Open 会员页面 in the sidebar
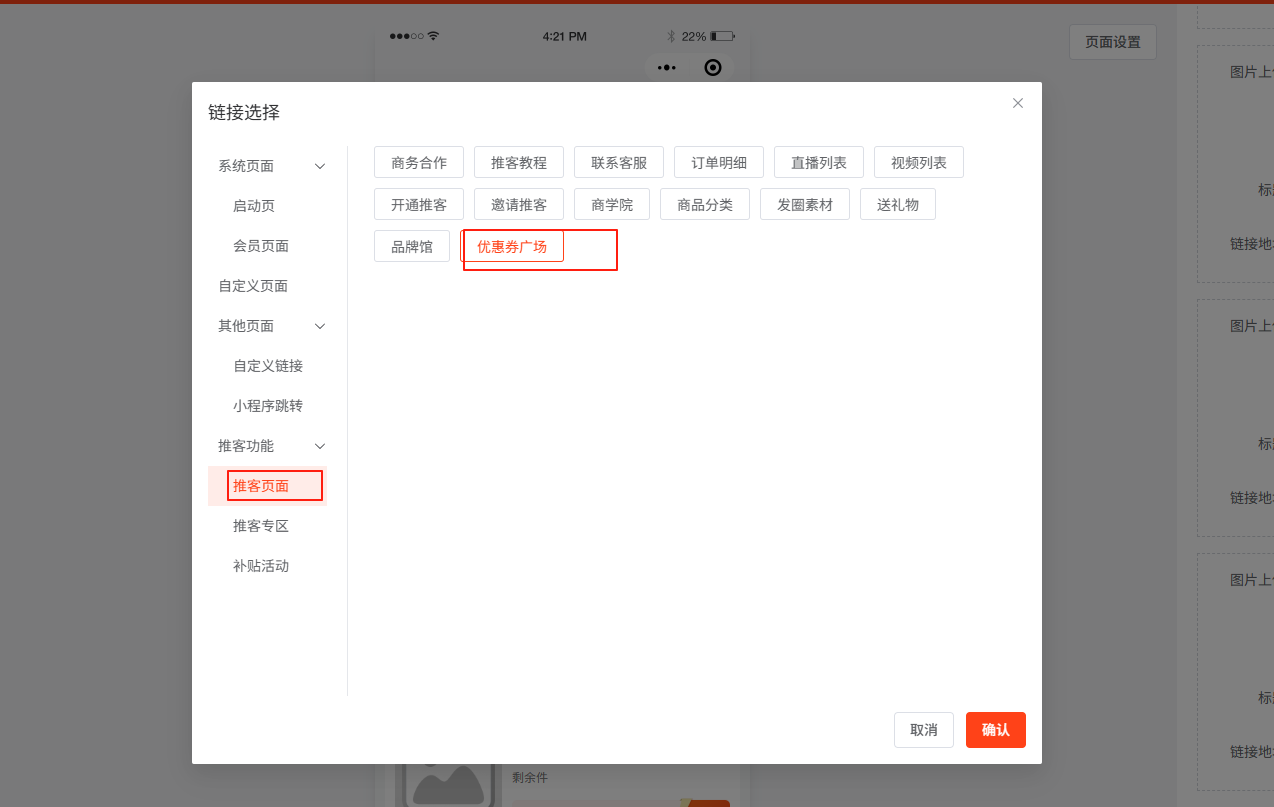The width and height of the screenshot is (1274, 807). 261,246
